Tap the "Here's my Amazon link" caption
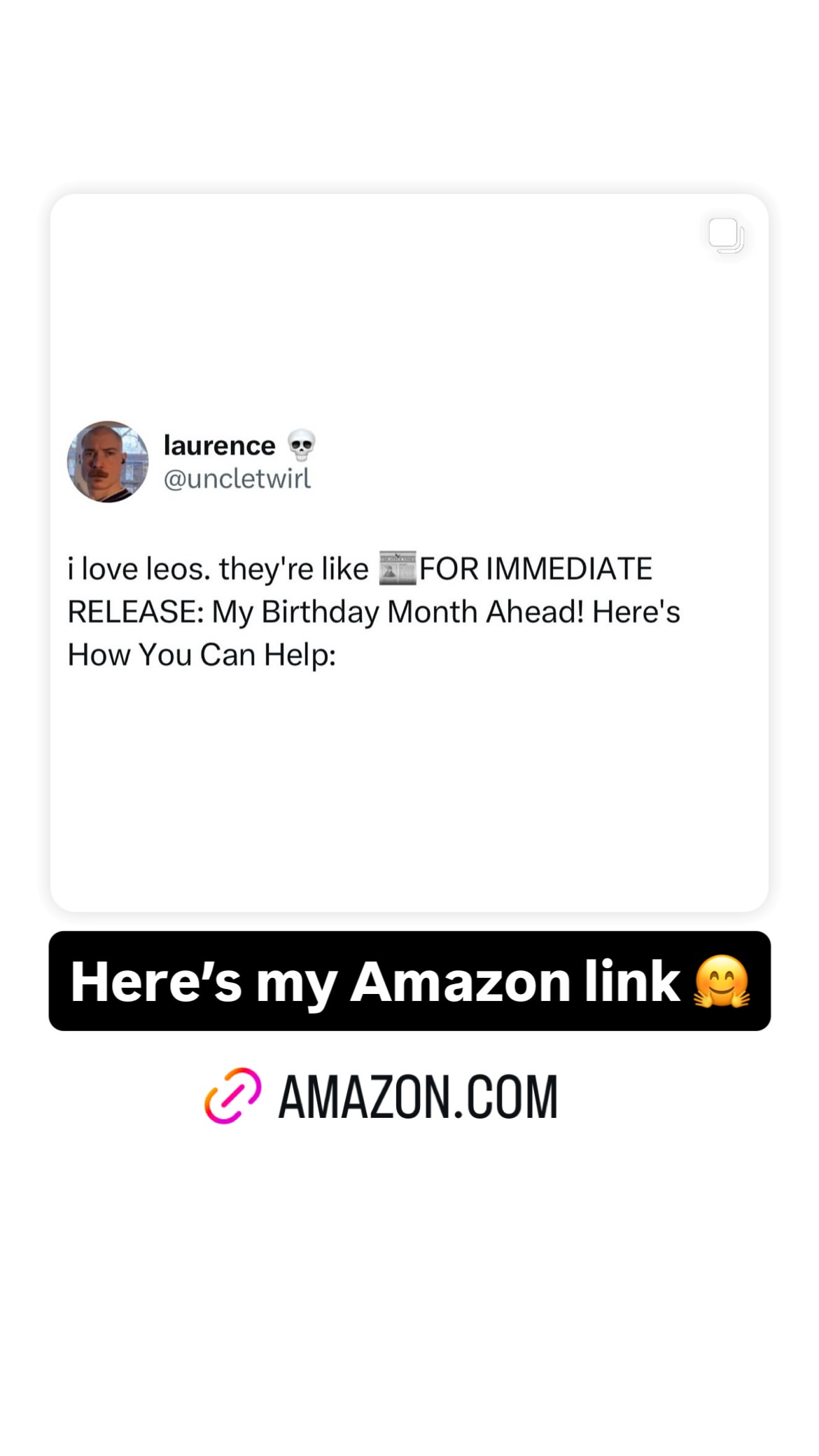 409,981
